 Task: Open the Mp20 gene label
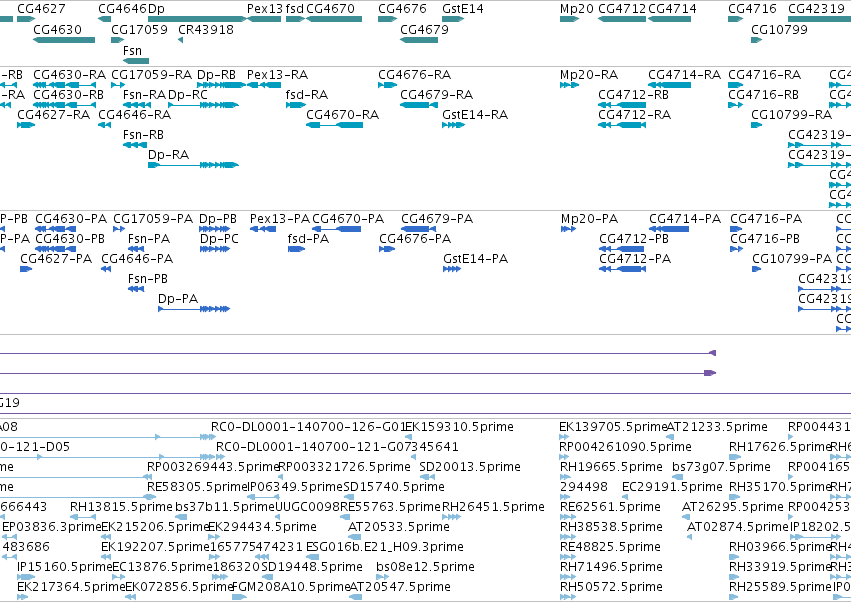pos(576,9)
